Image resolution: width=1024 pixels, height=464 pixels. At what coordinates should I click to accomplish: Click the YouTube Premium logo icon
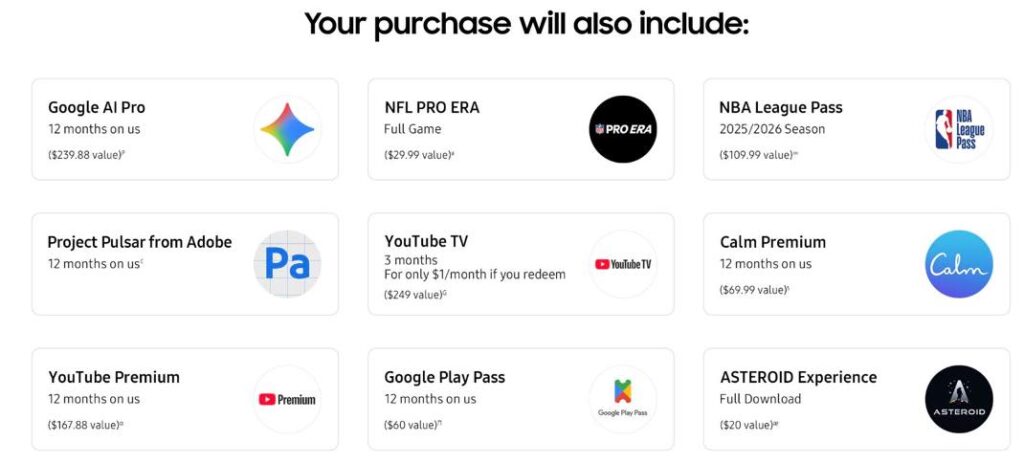click(x=287, y=399)
